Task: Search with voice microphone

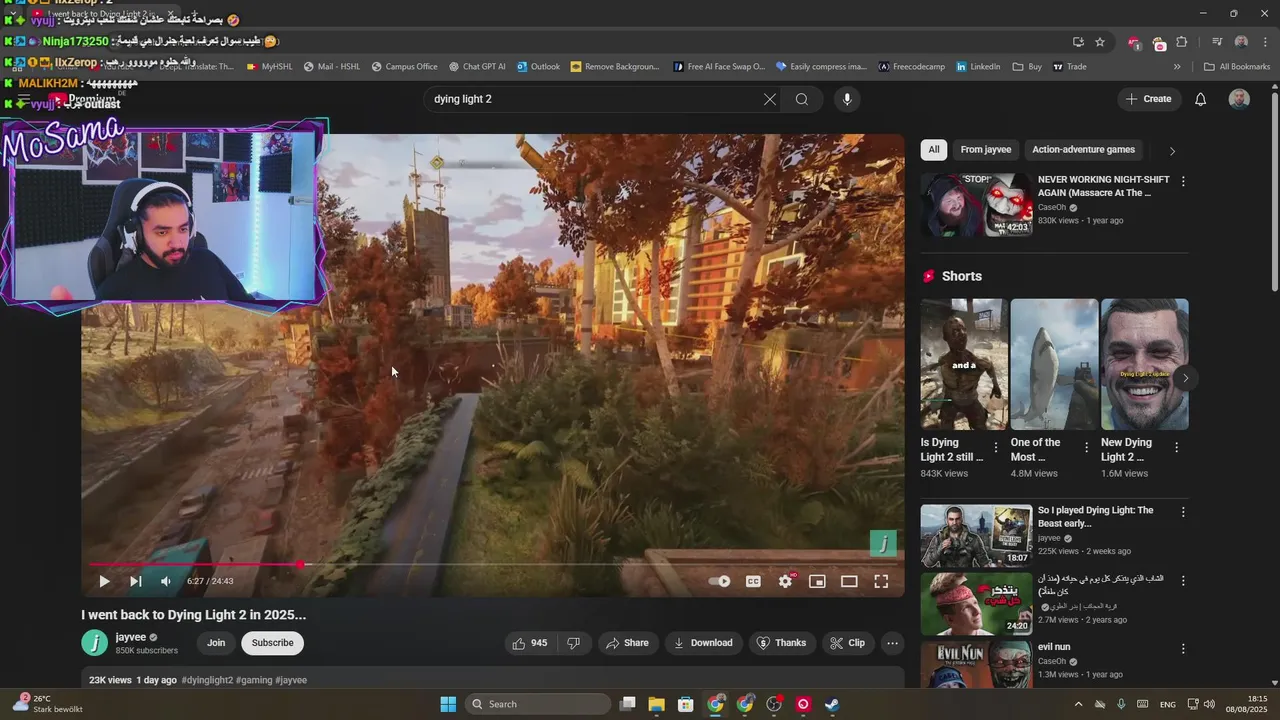Action: click(847, 99)
